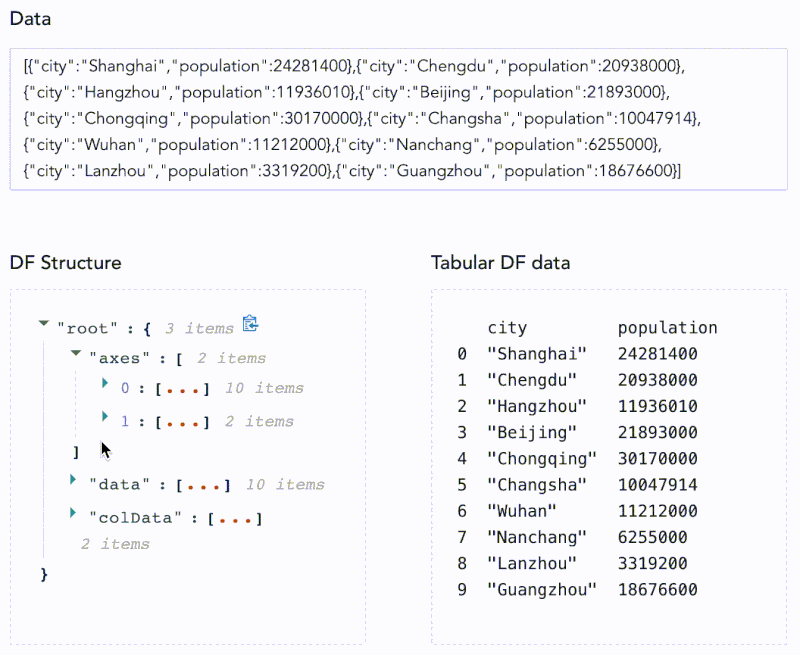800x655 pixels.
Task: Click the "Shanghai" cell in the table
Action: 537,354
